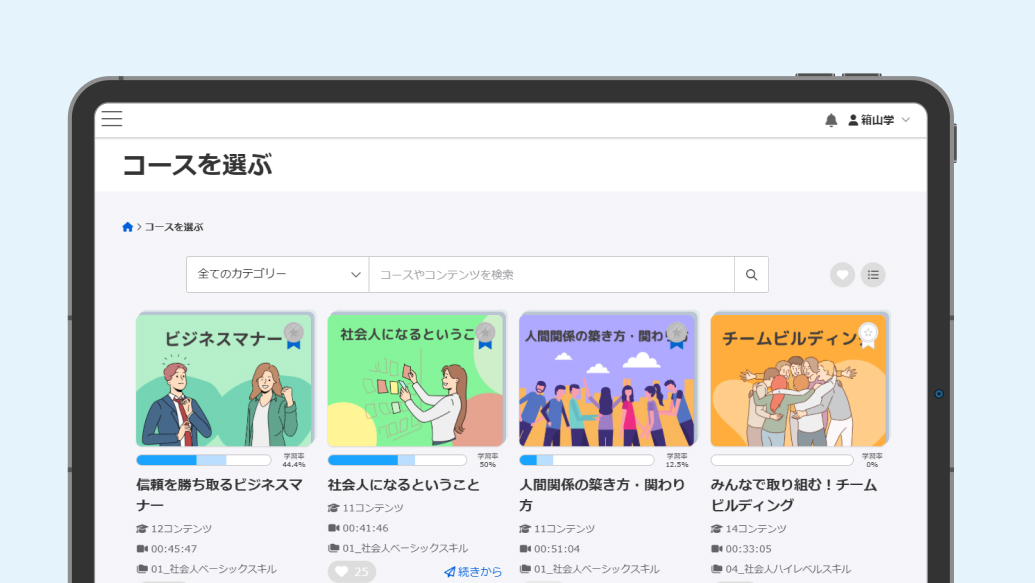Click the 50% 学習率 progress bar
The width and height of the screenshot is (1035, 583).
[398, 458]
